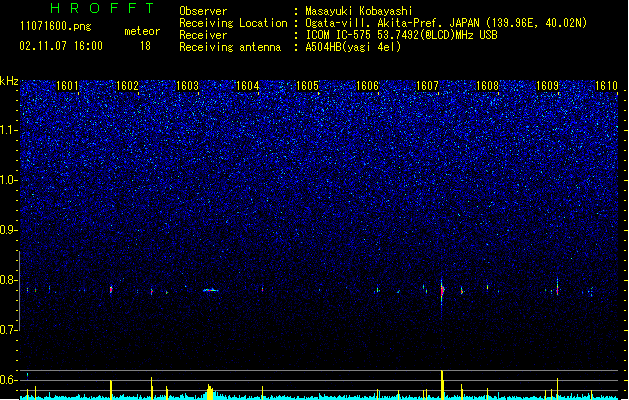Click the 1610 time axis label
This screenshot has width=629, height=400.
[x=607, y=86]
